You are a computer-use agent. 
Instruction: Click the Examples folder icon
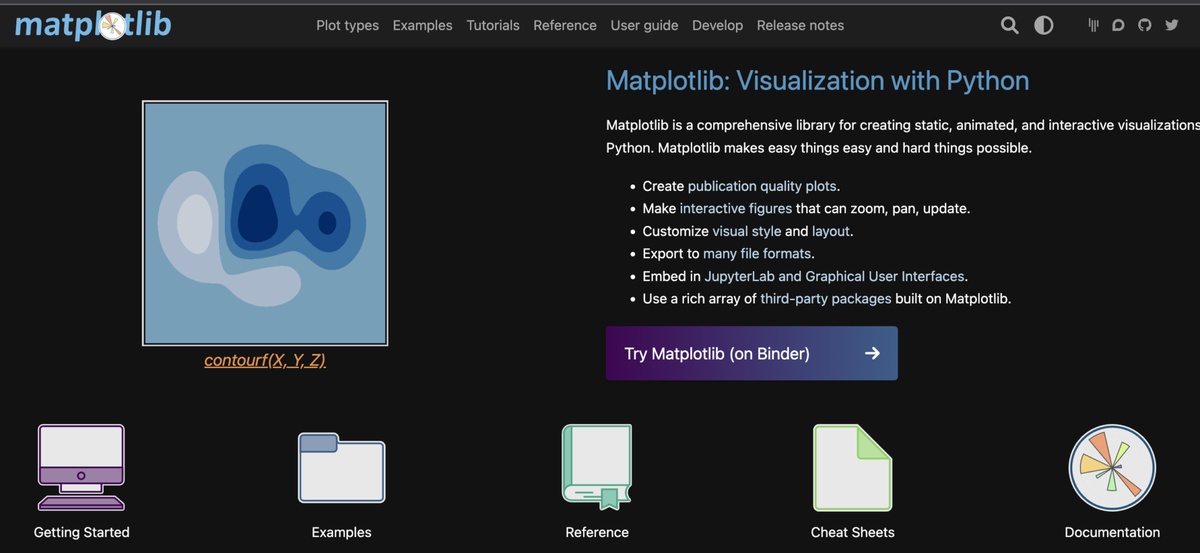click(341, 467)
